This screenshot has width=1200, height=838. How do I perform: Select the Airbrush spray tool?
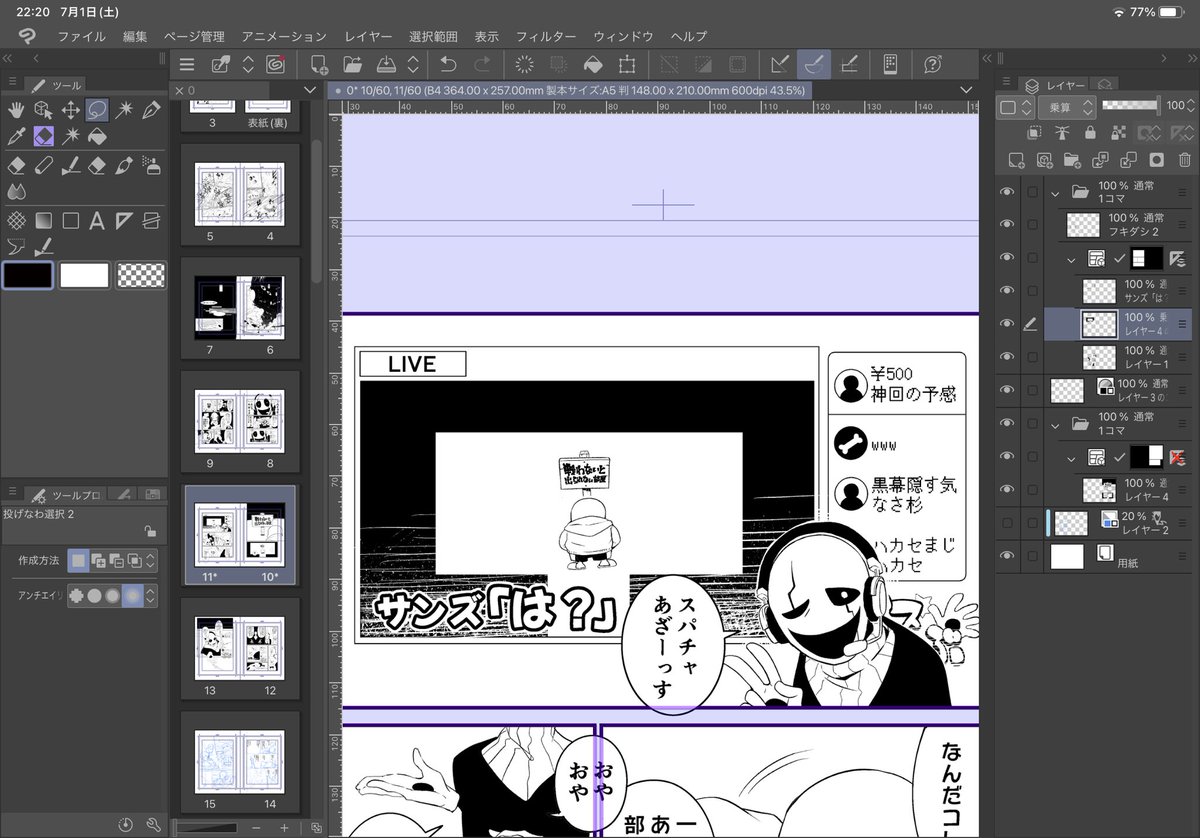[151, 164]
